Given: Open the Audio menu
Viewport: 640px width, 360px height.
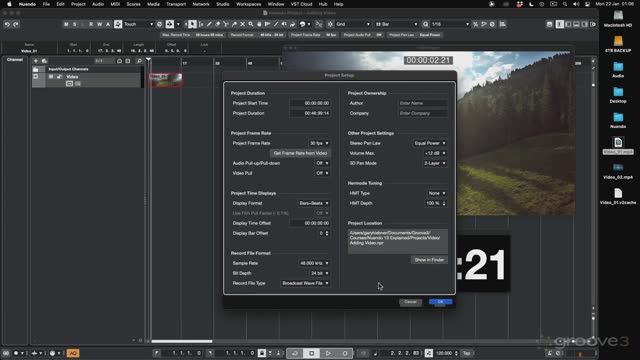Looking at the screenshot, I should click(98, 4).
